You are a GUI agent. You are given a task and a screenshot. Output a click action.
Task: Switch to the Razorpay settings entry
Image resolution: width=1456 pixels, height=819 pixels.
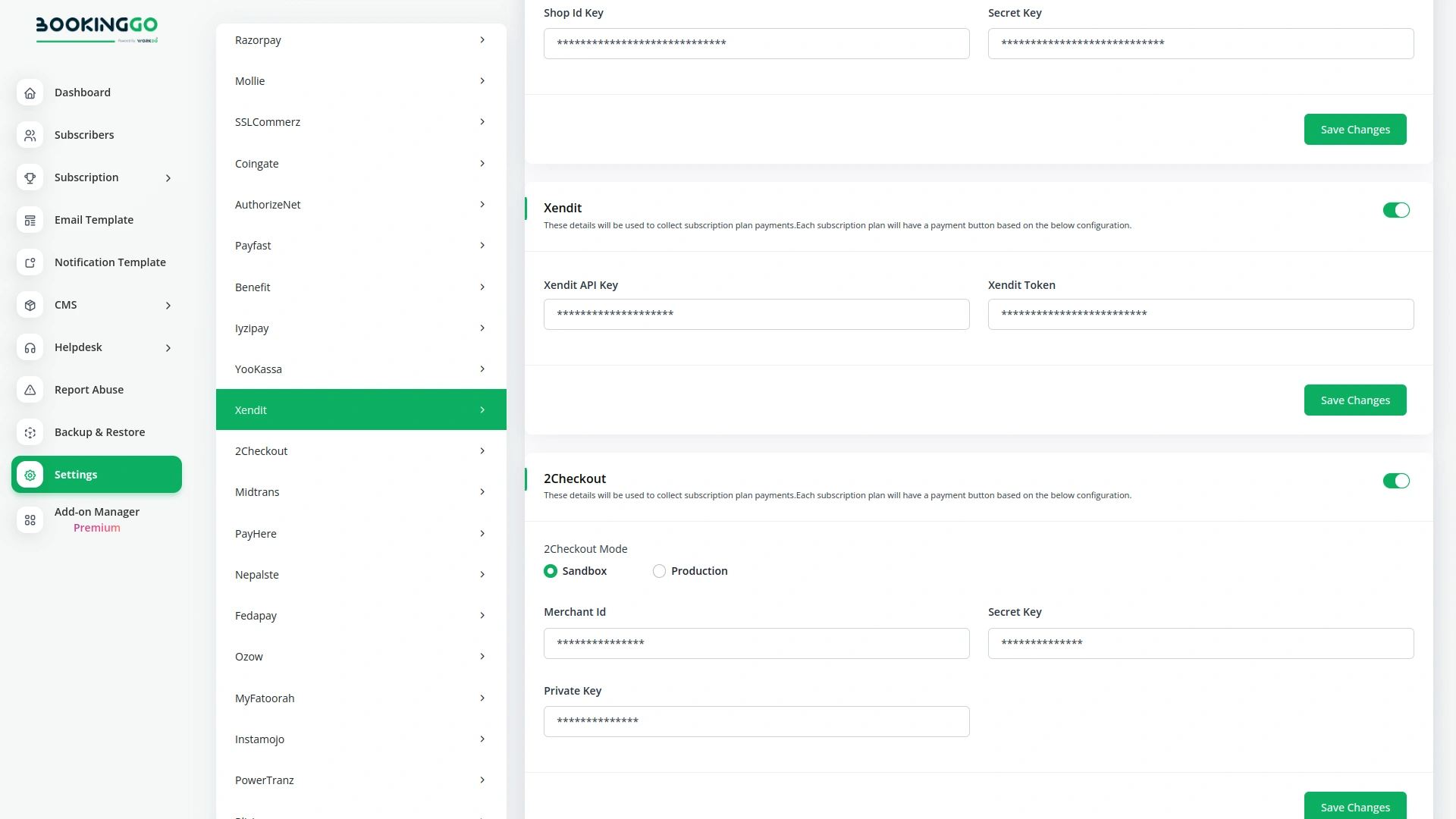(x=361, y=39)
